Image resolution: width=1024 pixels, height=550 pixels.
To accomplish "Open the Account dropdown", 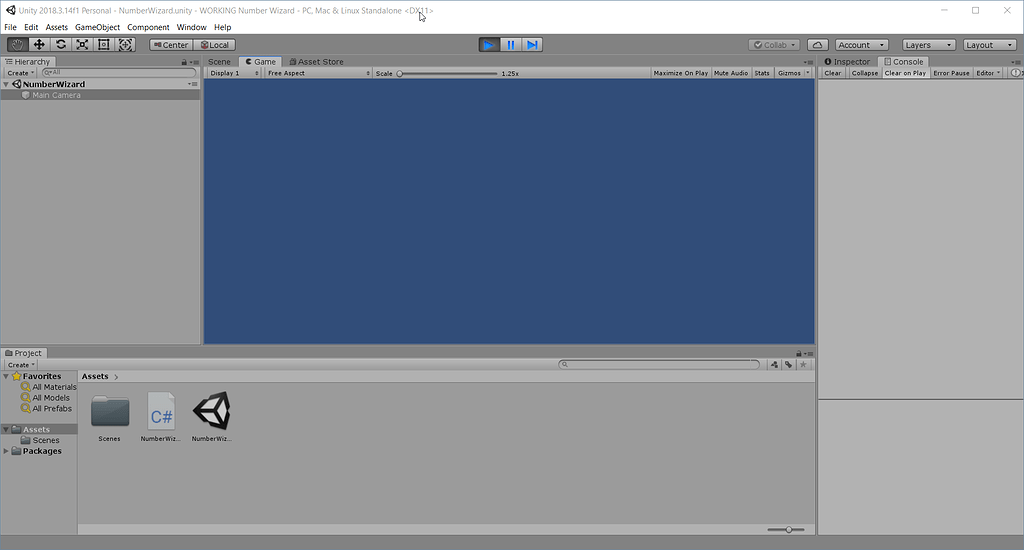I will coord(861,45).
